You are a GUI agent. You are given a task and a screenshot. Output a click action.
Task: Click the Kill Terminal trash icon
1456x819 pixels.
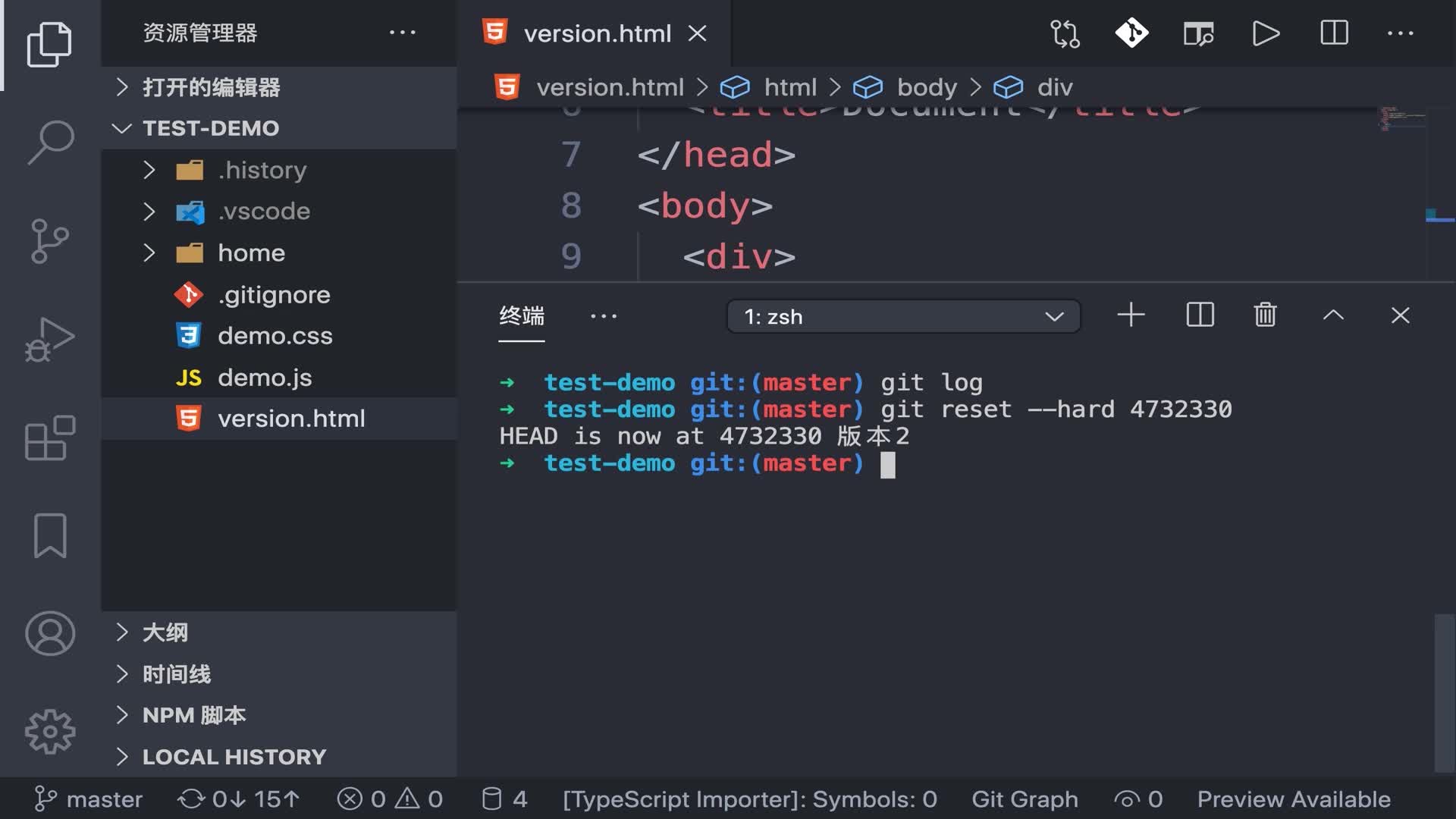click(x=1265, y=315)
